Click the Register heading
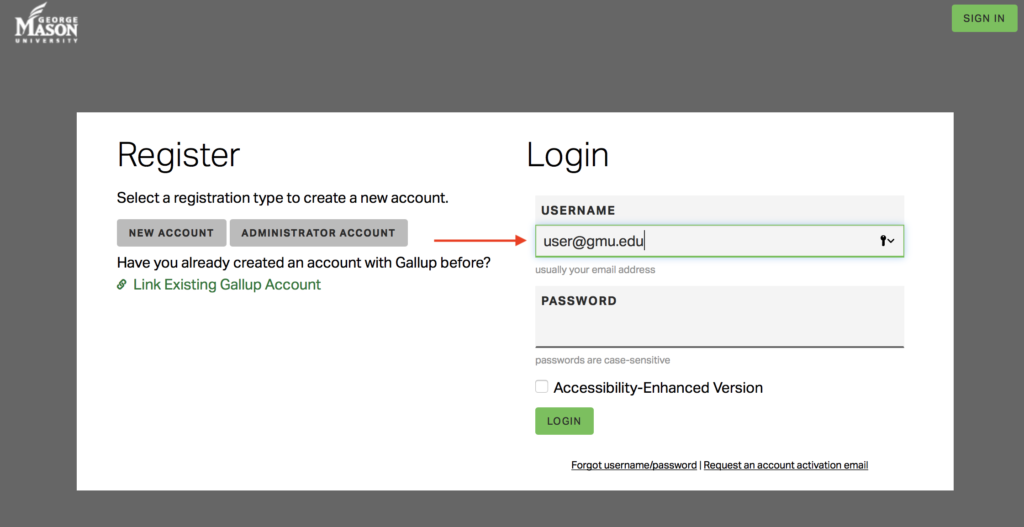1024x527 pixels. tap(178, 157)
